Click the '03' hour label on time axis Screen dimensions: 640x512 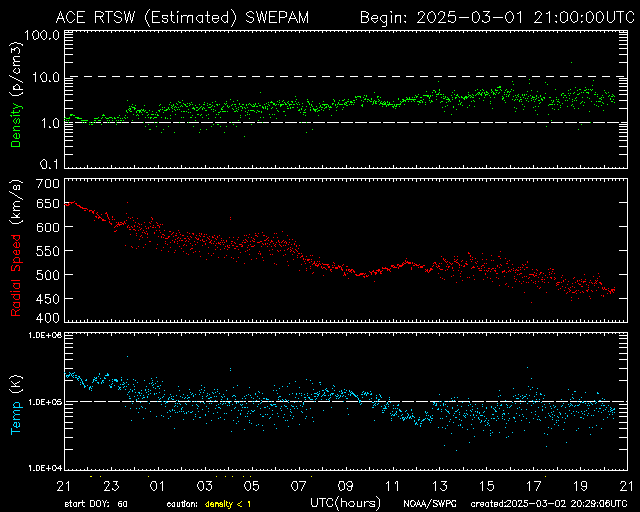204,486
